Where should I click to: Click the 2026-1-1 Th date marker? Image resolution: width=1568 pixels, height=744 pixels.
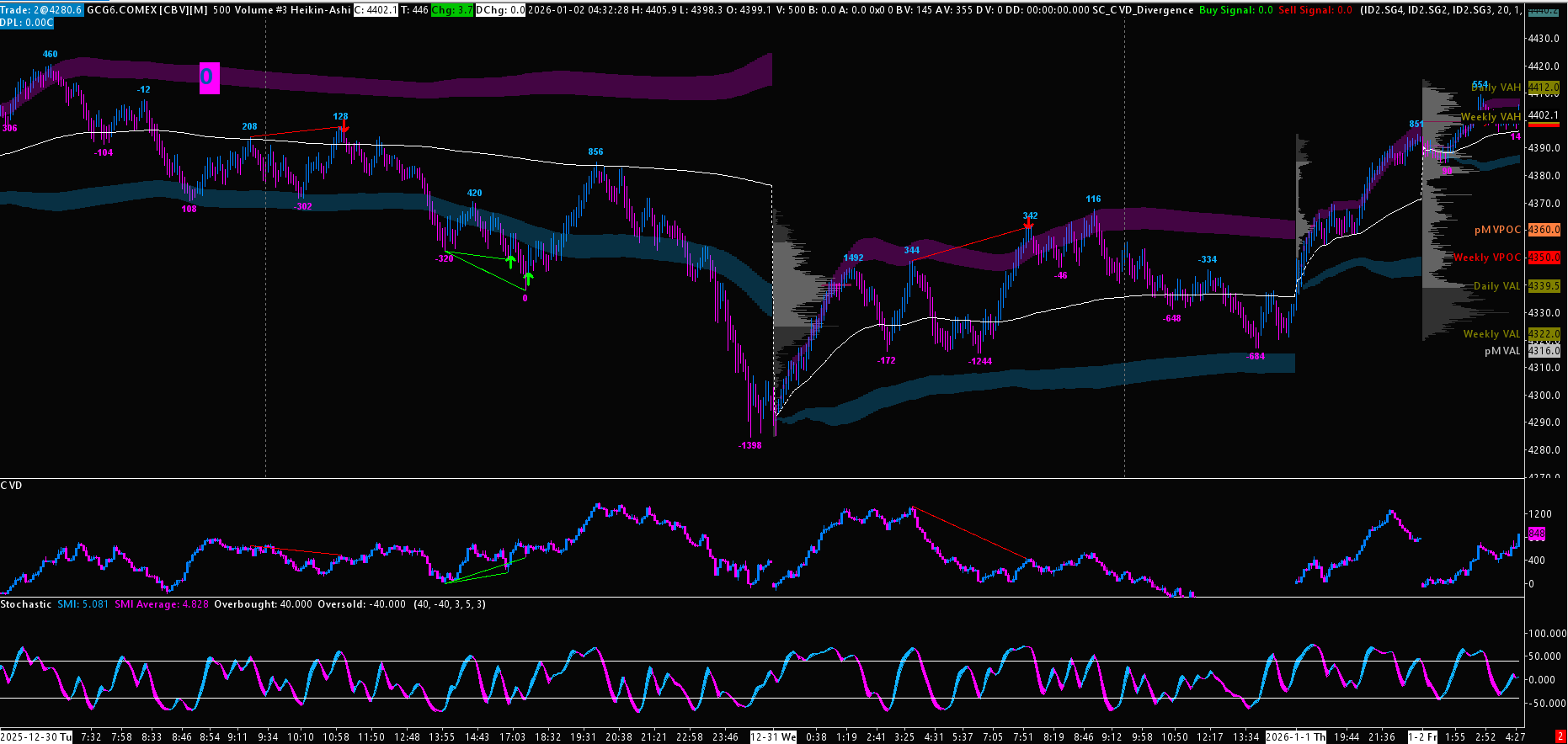1297,737
